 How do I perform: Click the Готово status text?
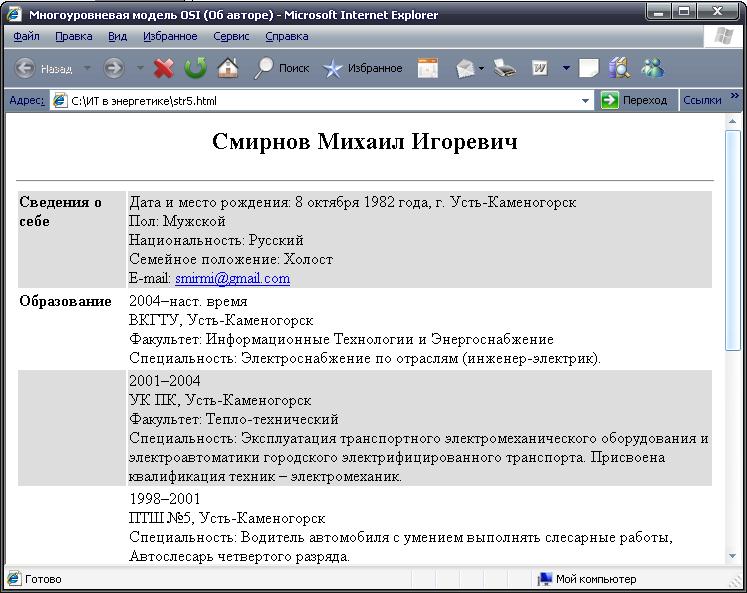tap(43, 579)
